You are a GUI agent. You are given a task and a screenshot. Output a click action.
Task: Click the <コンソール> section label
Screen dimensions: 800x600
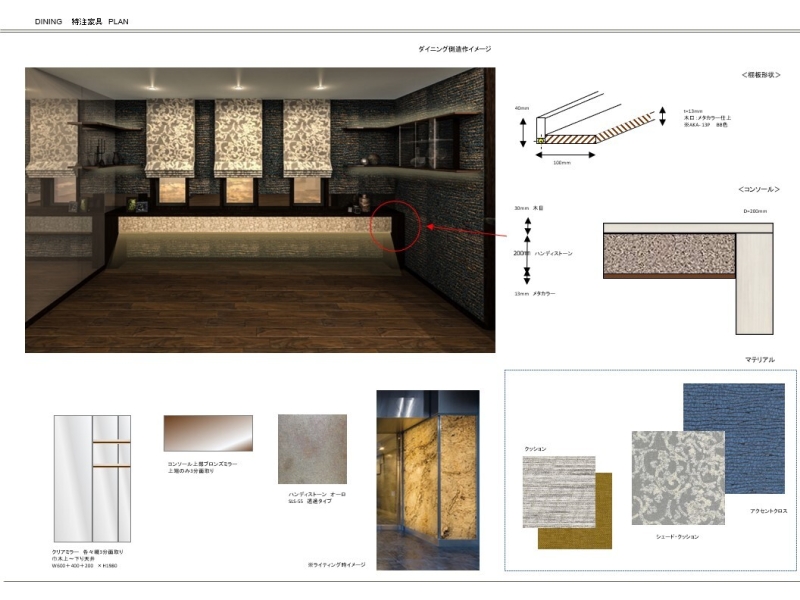point(759,189)
